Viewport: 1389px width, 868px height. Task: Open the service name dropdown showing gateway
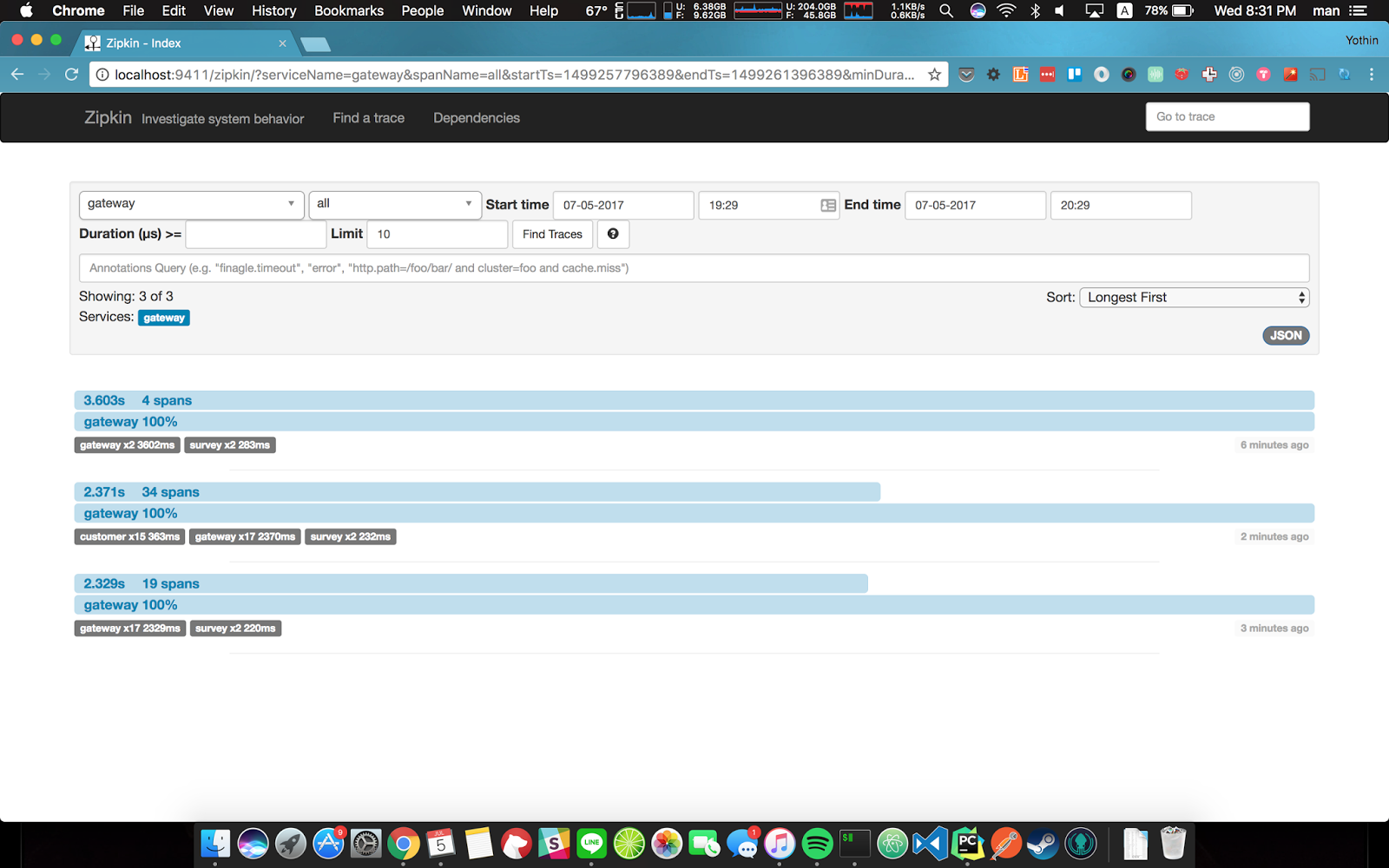coord(191,205)
